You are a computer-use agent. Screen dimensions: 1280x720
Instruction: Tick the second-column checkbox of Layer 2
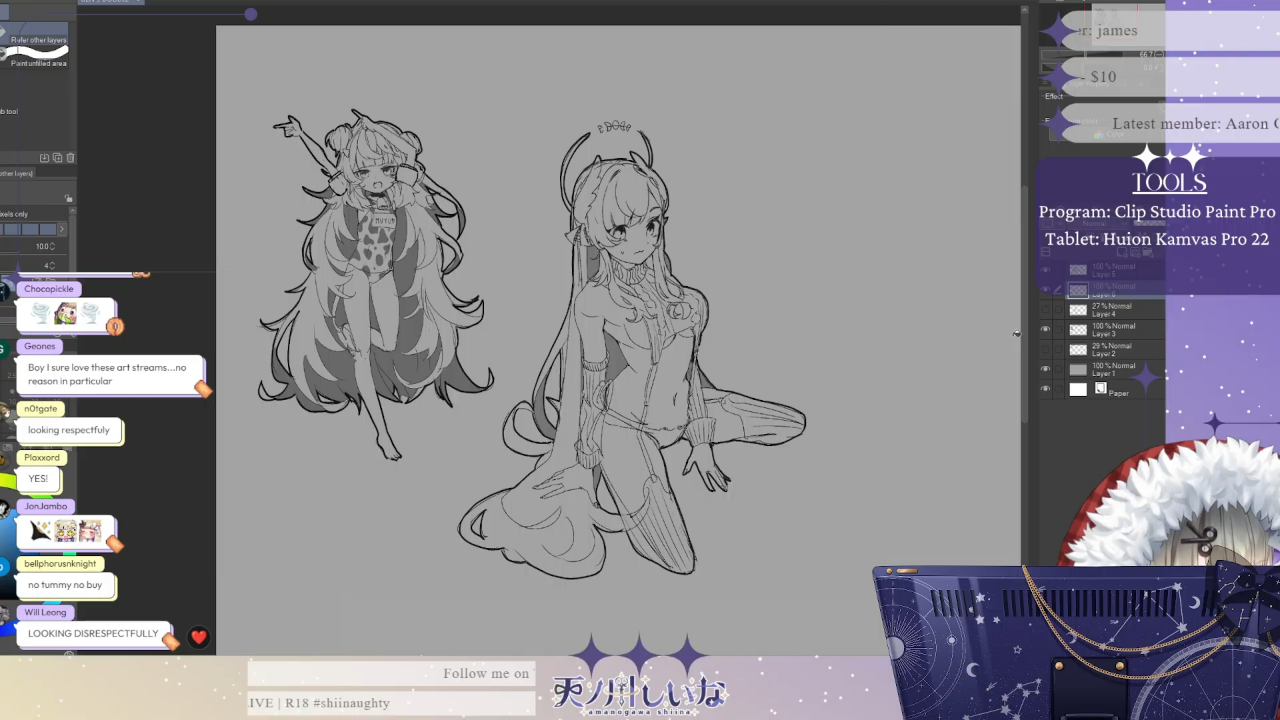pos(1059,350)
